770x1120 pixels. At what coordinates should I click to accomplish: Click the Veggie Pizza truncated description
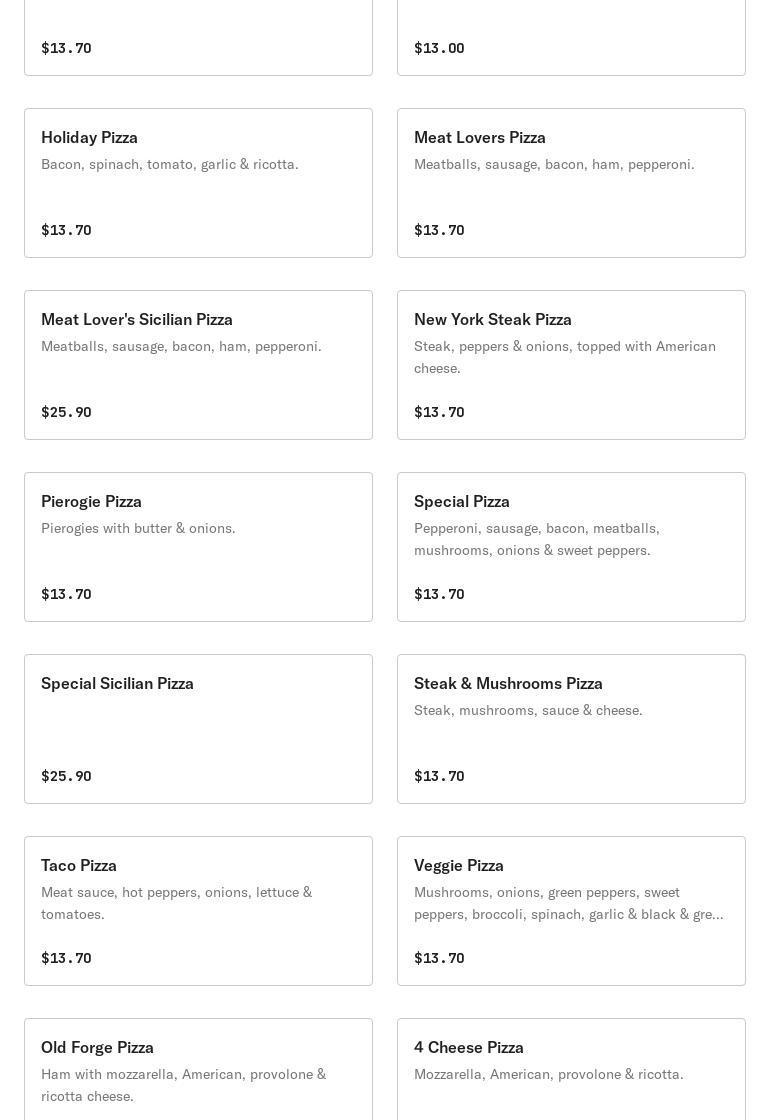point(568,903)
